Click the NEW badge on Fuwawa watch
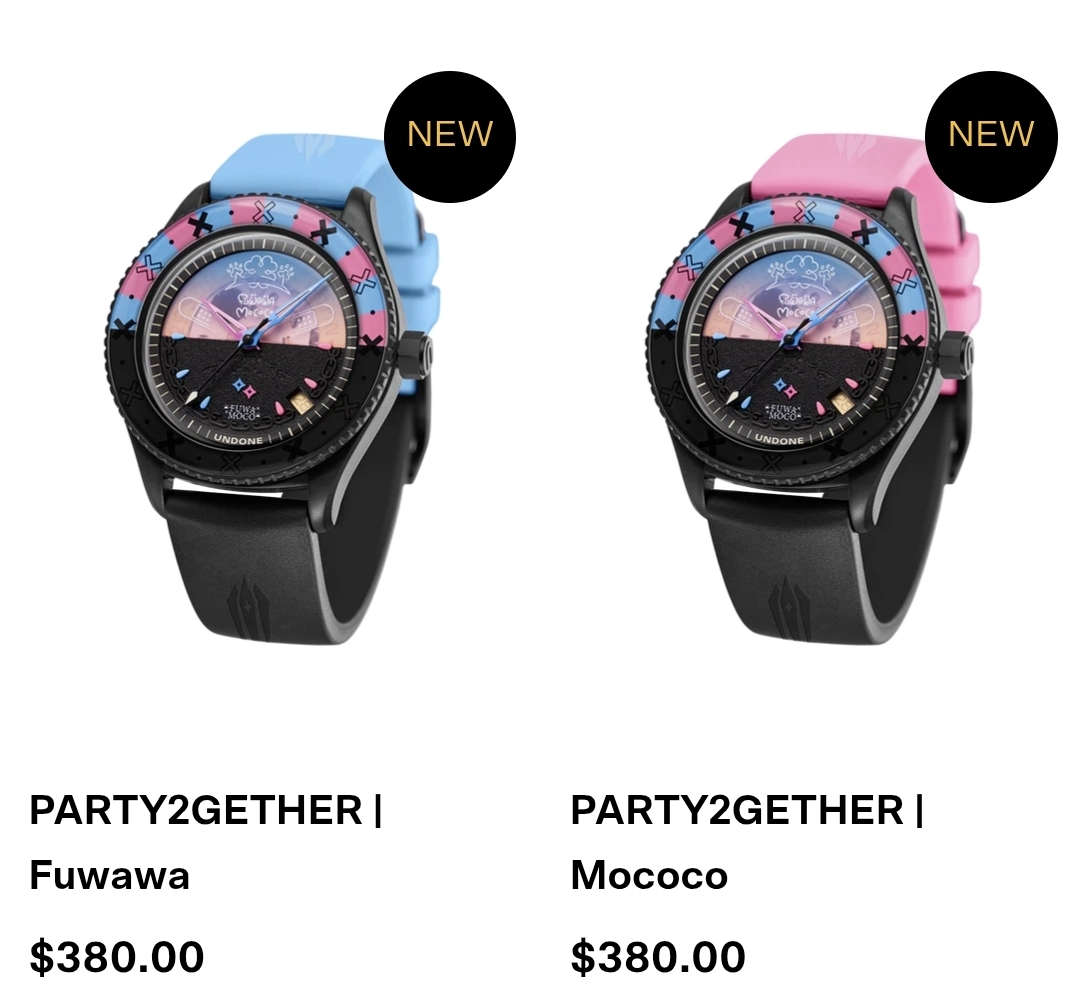The width and height of the screenshot is (1080, 1003). tap(450, 136)
